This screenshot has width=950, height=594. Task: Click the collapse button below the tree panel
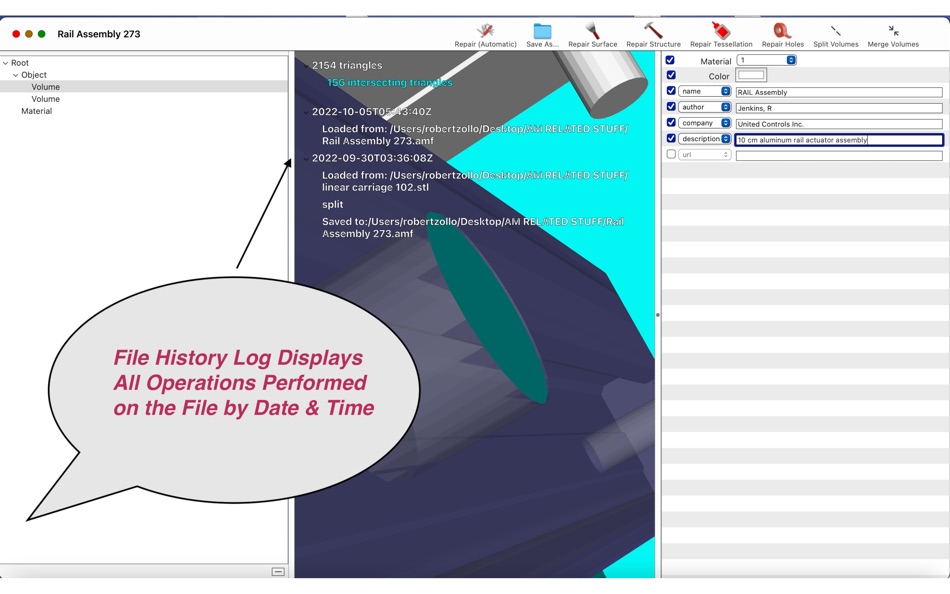(x=278, y=572)
